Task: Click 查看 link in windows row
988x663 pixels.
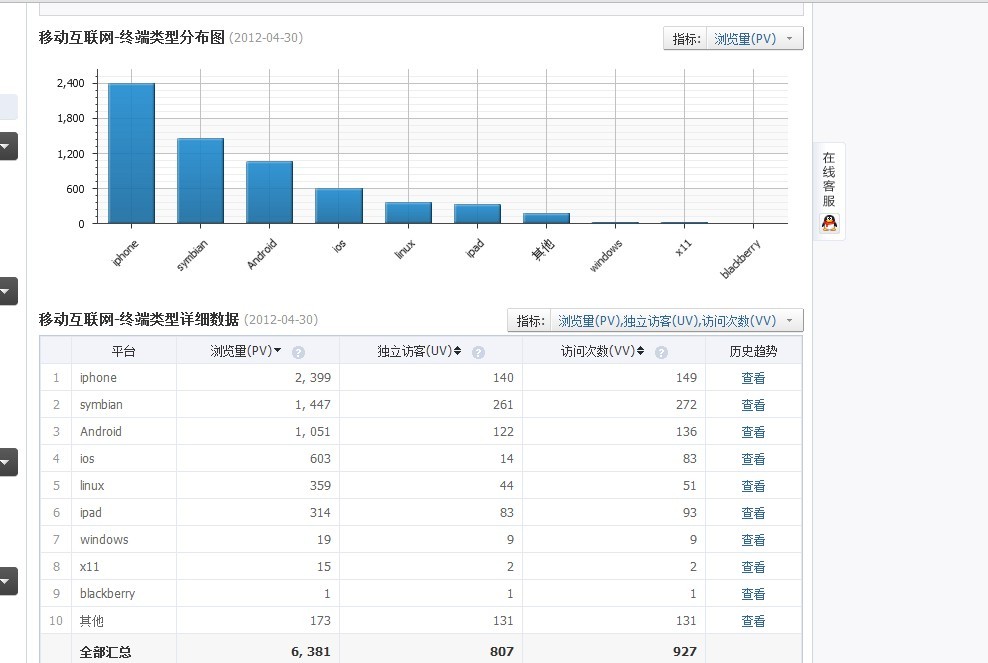Action: click(753, 540)
